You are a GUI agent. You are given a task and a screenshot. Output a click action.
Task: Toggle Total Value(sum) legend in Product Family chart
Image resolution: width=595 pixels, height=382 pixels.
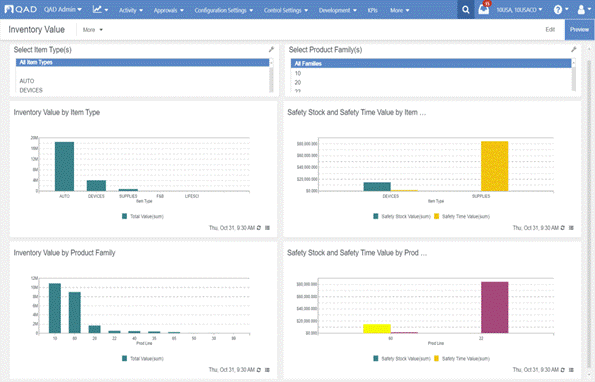click(143, 358)
